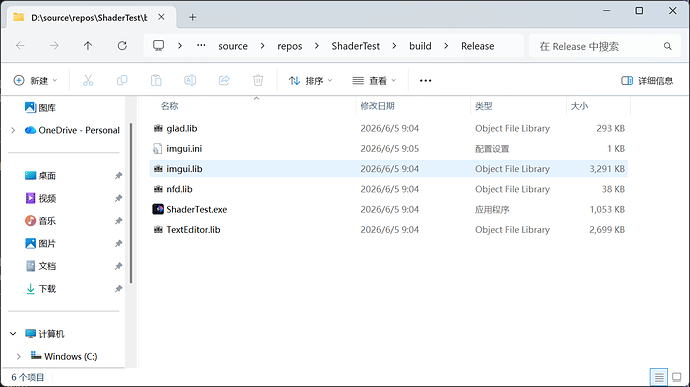
Task: Expand OneDrive - Personal tree node
Action: tap(13, 130)
